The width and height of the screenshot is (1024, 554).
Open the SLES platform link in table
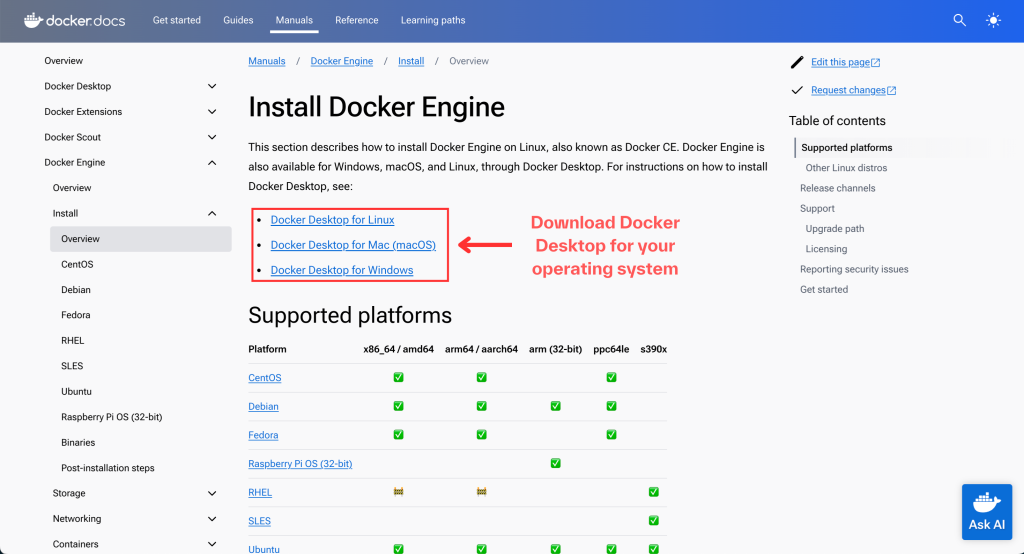[259, 521]
